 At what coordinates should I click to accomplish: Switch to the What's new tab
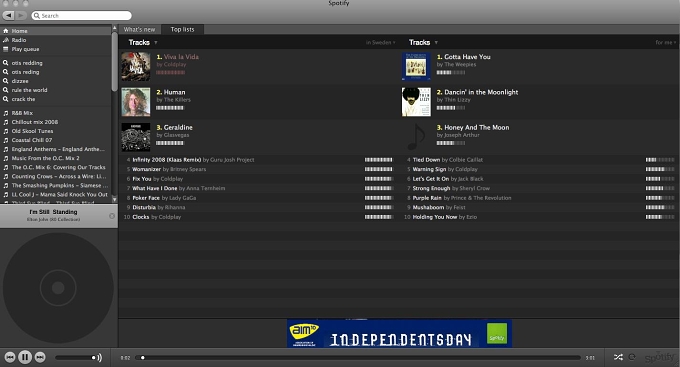[x=139, y=29]
